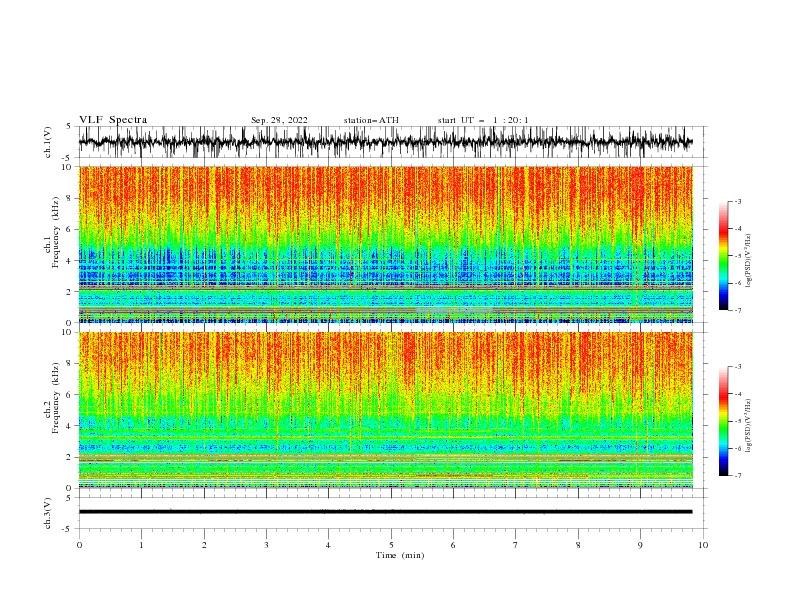Click inside the ch.2 spectrogram panel
Image resolution: width=792 pixels, height=612 pixels.
click(x=385, y=410)
